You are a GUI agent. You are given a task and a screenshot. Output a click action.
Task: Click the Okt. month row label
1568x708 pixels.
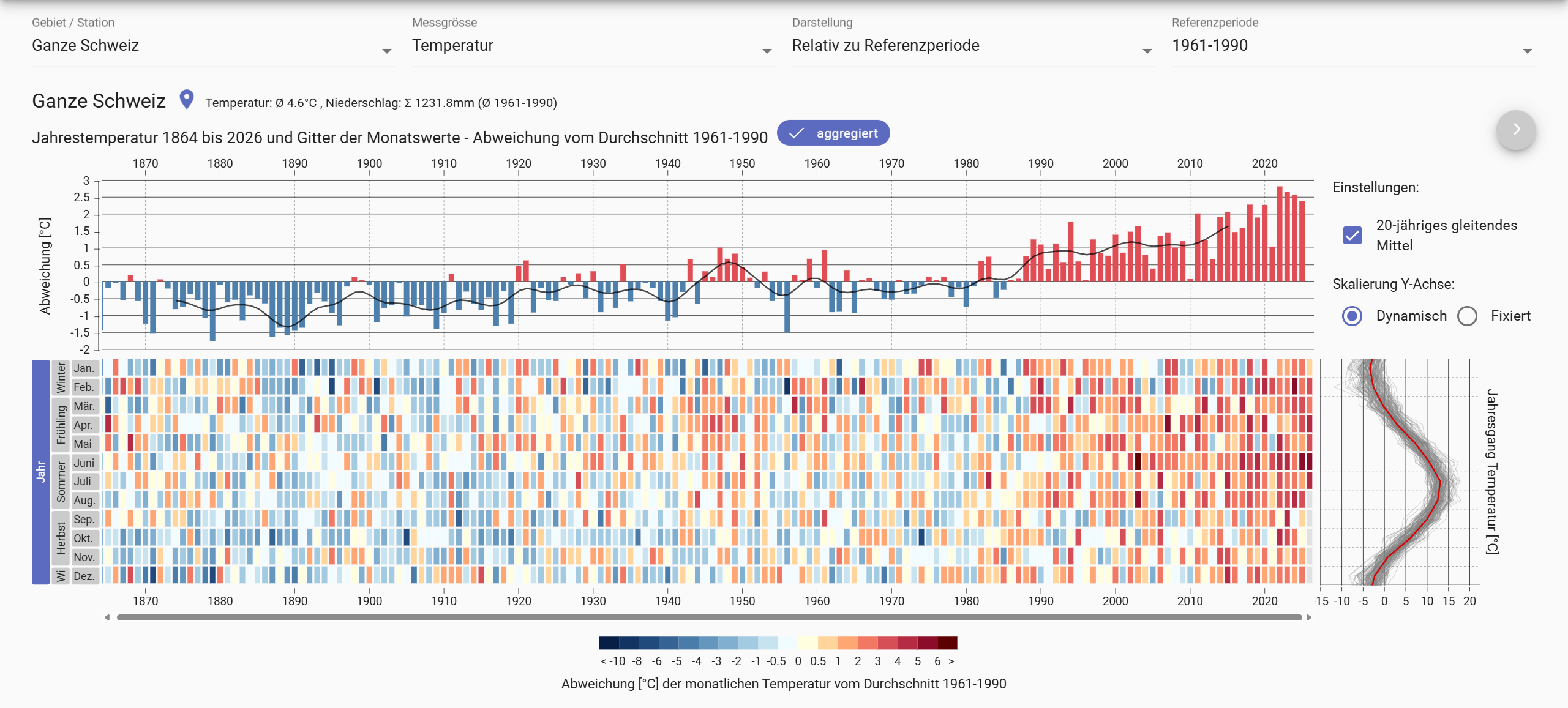(84, 538)
